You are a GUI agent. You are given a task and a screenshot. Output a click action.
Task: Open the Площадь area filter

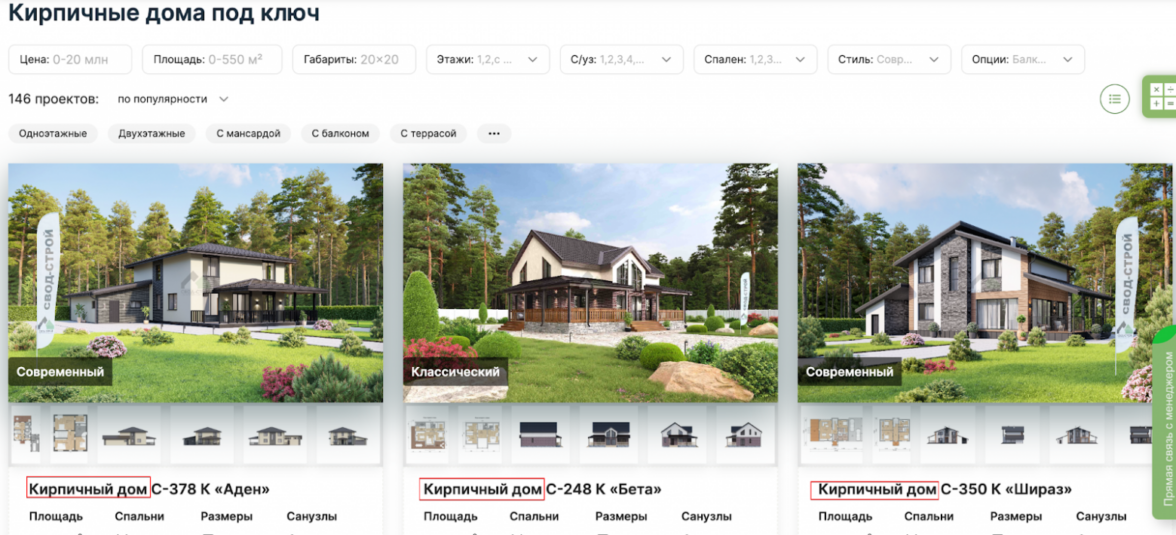[212, 59]
